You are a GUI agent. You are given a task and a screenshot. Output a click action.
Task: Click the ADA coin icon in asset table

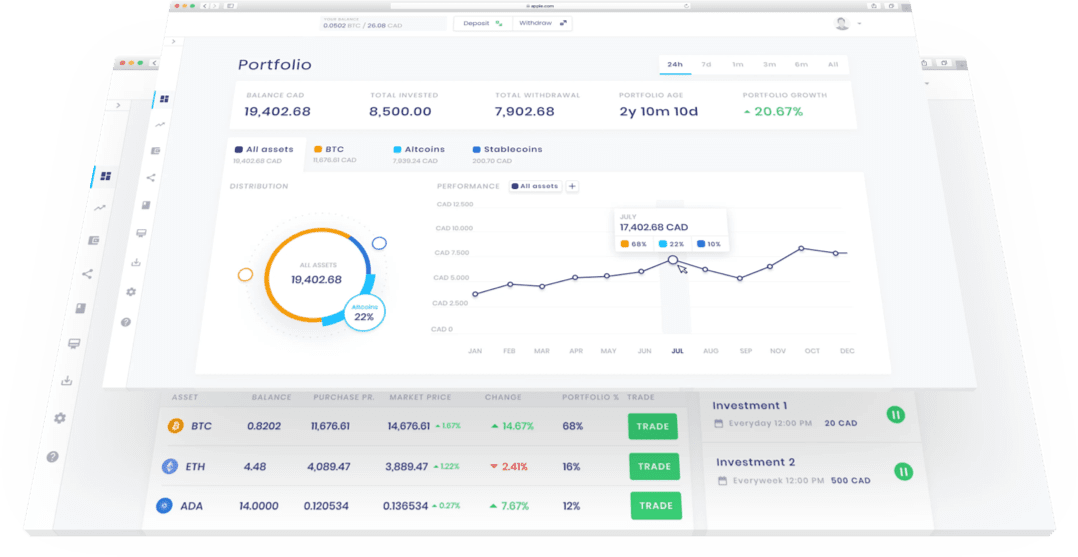pyautogui.click(x=164, y=506)
